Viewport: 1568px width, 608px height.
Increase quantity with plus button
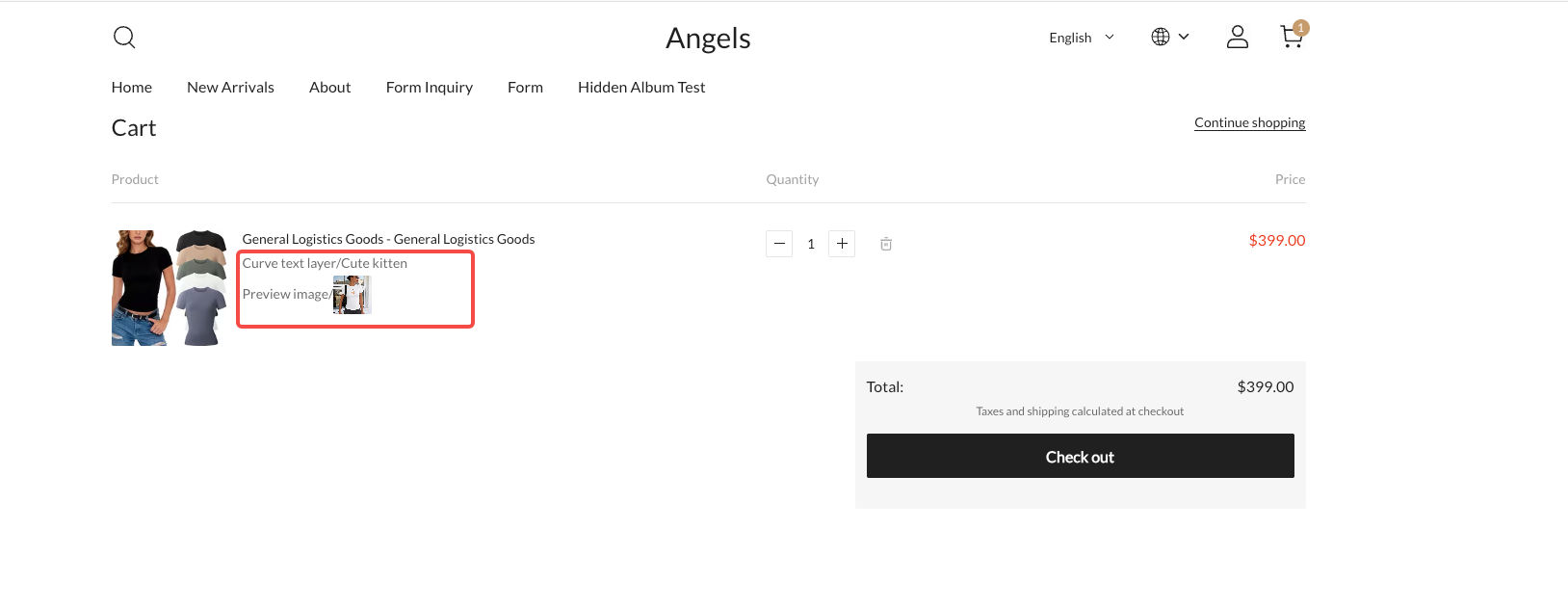click(842, 244)
